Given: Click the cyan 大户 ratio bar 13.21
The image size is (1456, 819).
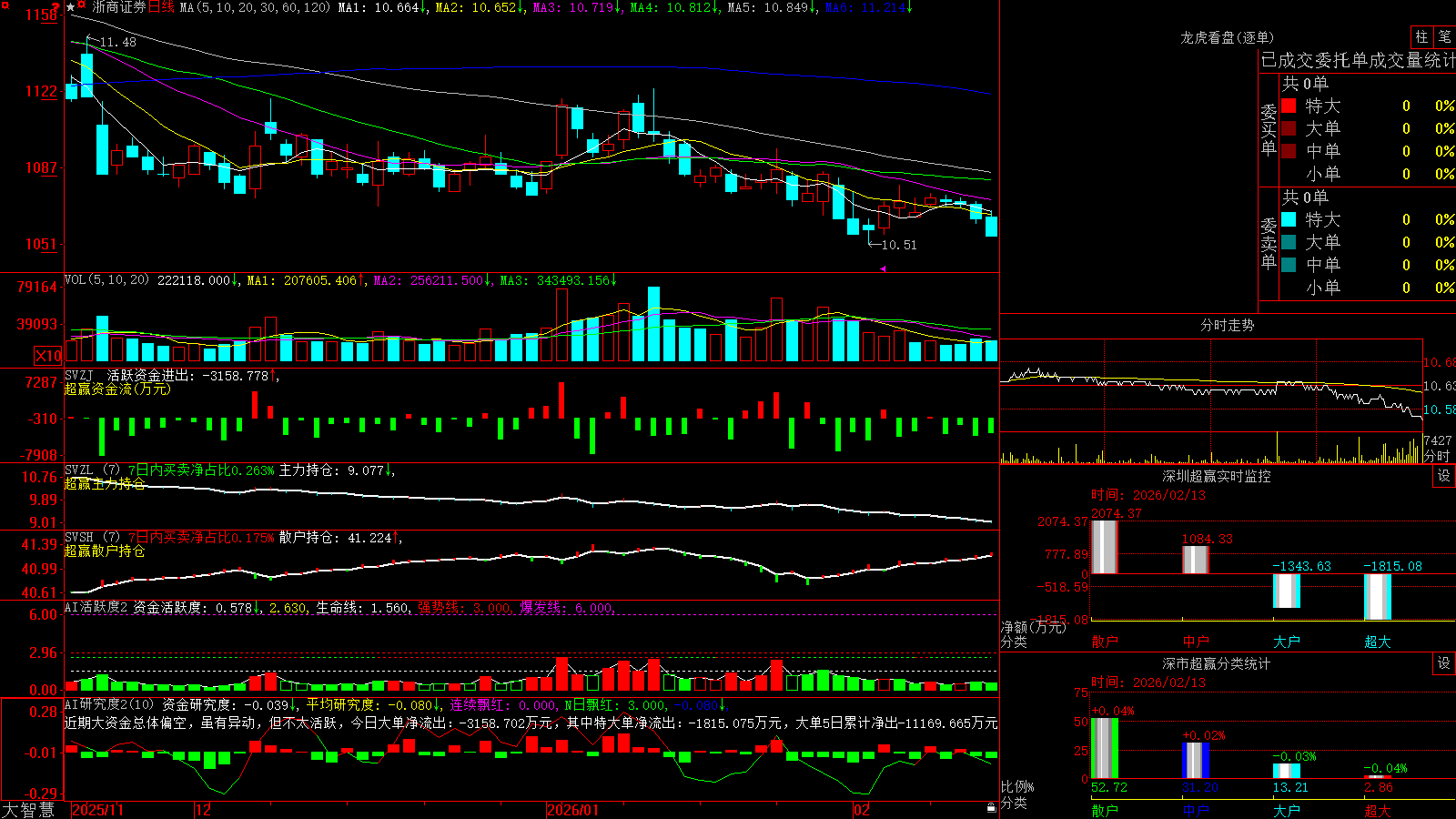Looking at the screenshot, I should (1286, 771).
